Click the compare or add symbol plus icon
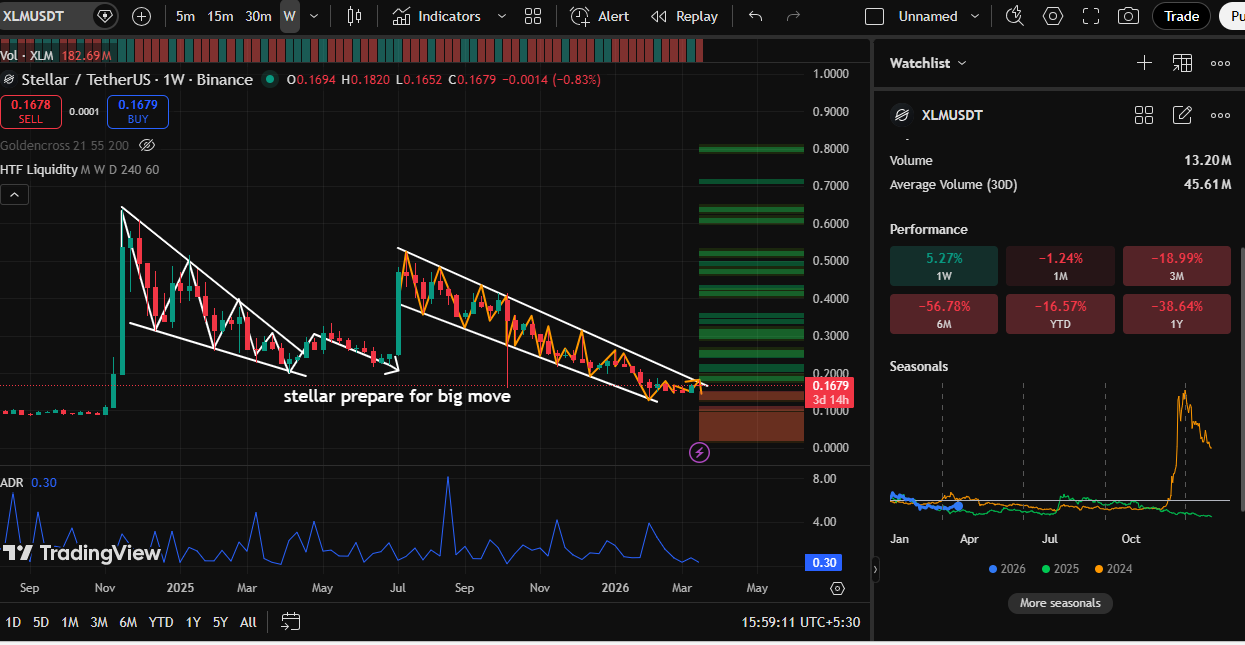Image resolution: width=1245 pixels, height=645 pixels. 142,16
